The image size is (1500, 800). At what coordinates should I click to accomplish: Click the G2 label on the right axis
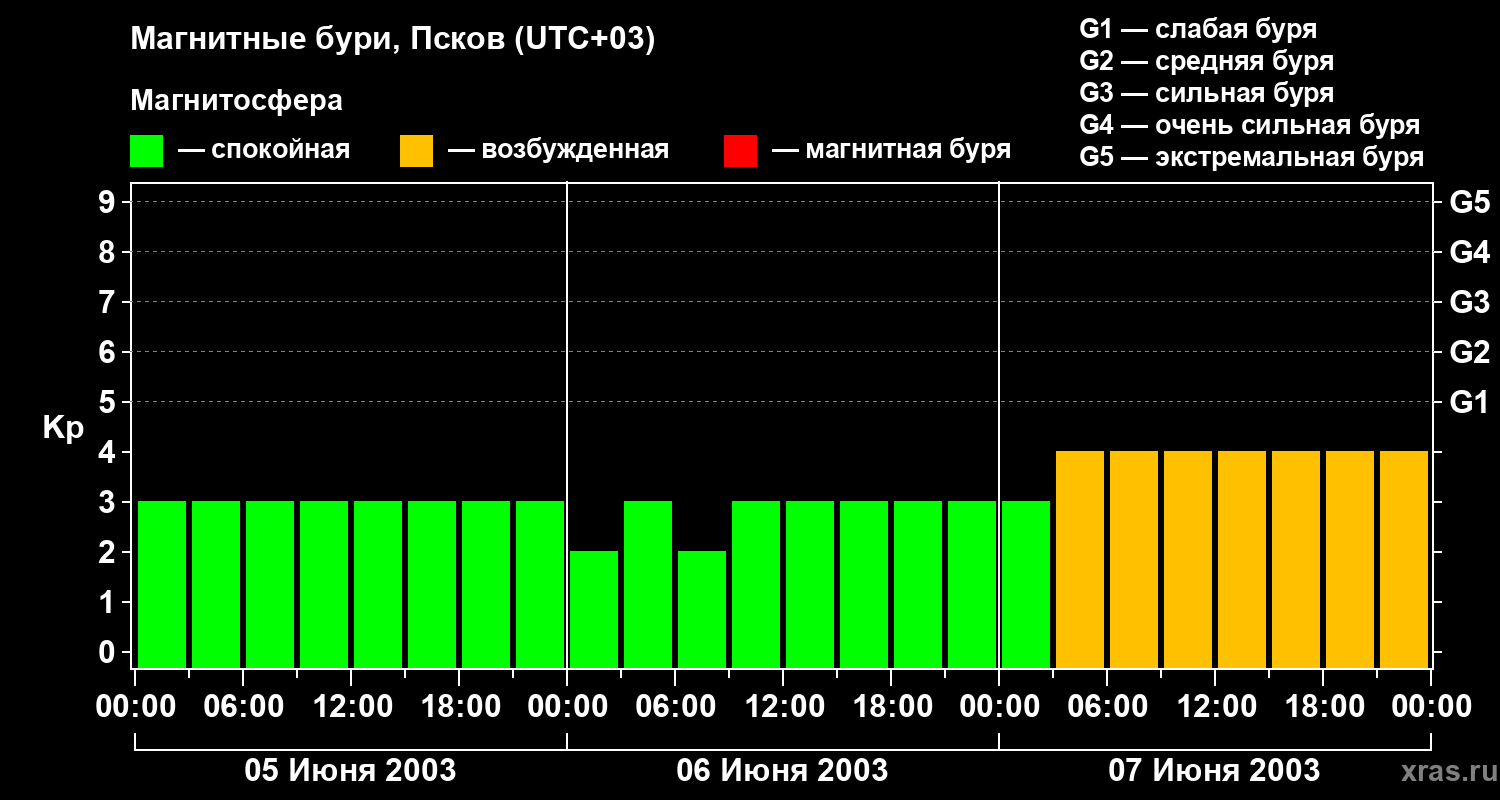1469,353
